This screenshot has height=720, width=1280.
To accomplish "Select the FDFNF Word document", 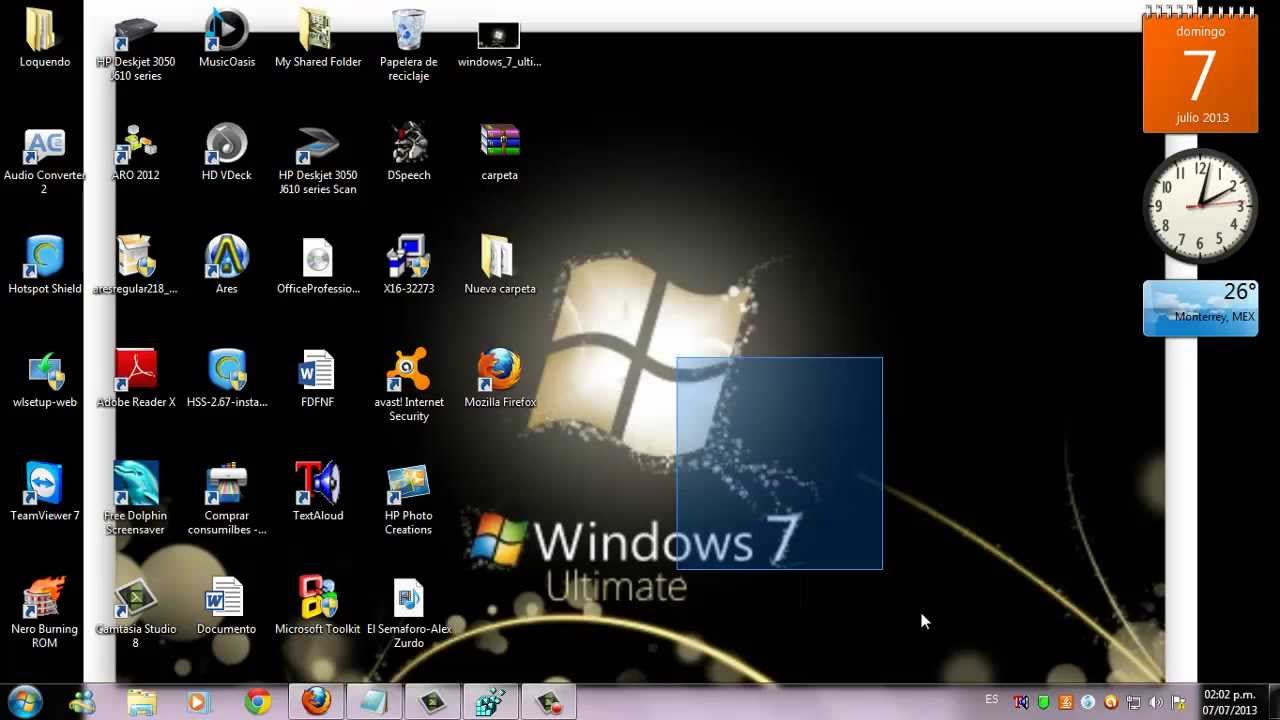I will (x=318, y=379).
